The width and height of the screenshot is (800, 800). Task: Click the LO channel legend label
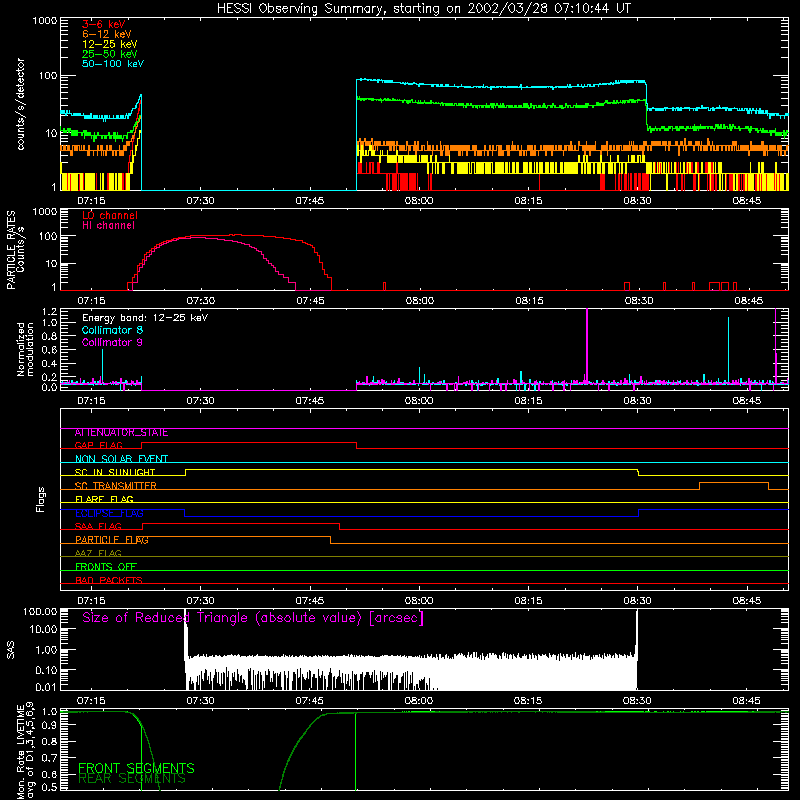(x=110, y=215)
